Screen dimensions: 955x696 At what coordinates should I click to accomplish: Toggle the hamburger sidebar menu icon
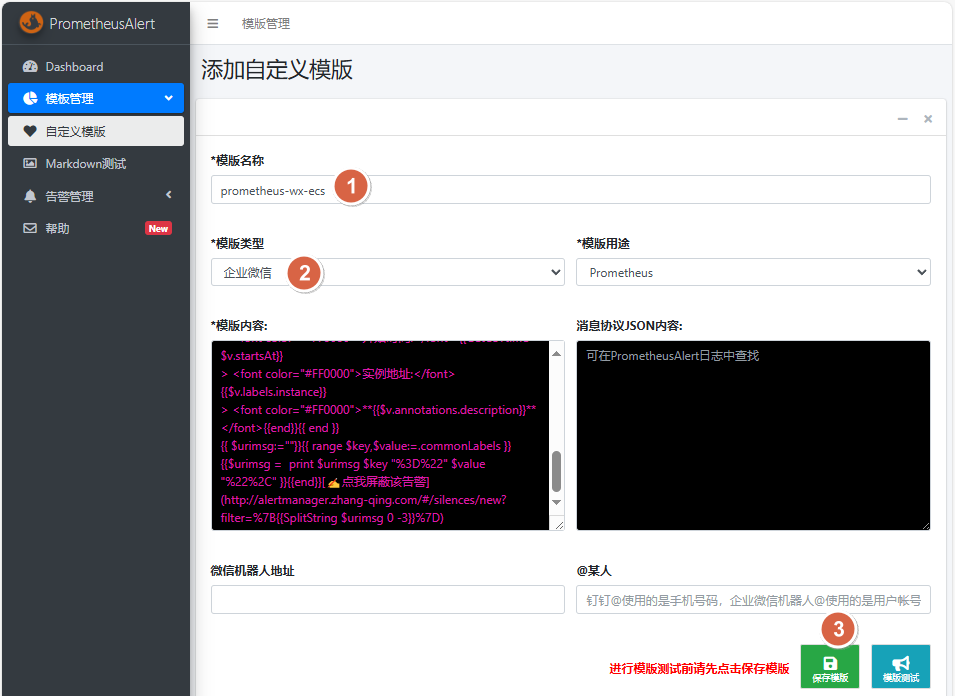coord(213,24)
